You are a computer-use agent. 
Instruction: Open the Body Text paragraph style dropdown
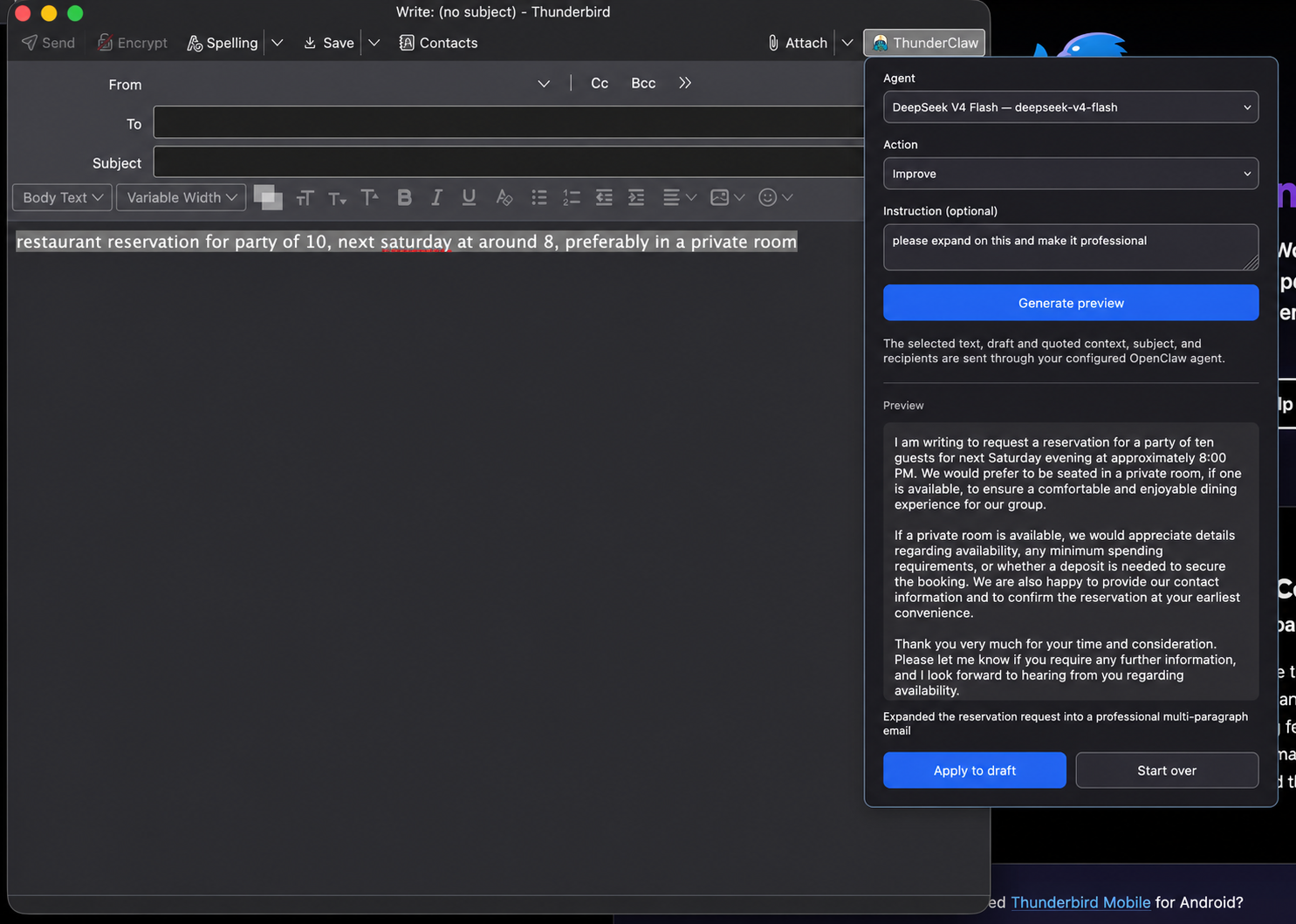[62, 197]
